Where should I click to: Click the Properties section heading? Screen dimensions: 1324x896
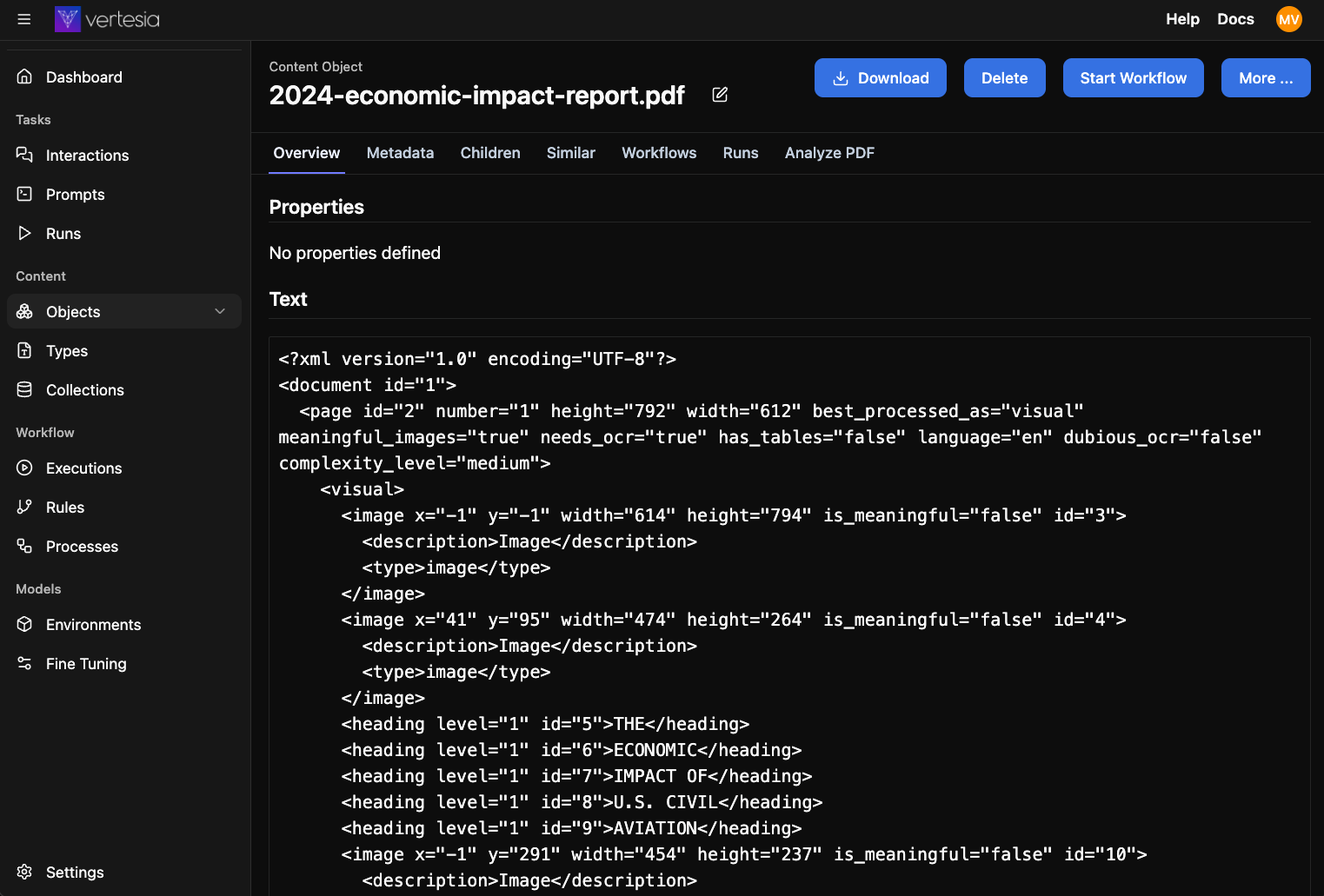[316, 207]
